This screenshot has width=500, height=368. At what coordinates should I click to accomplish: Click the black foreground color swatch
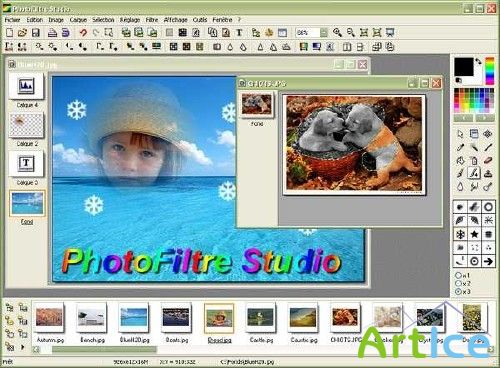464,67
